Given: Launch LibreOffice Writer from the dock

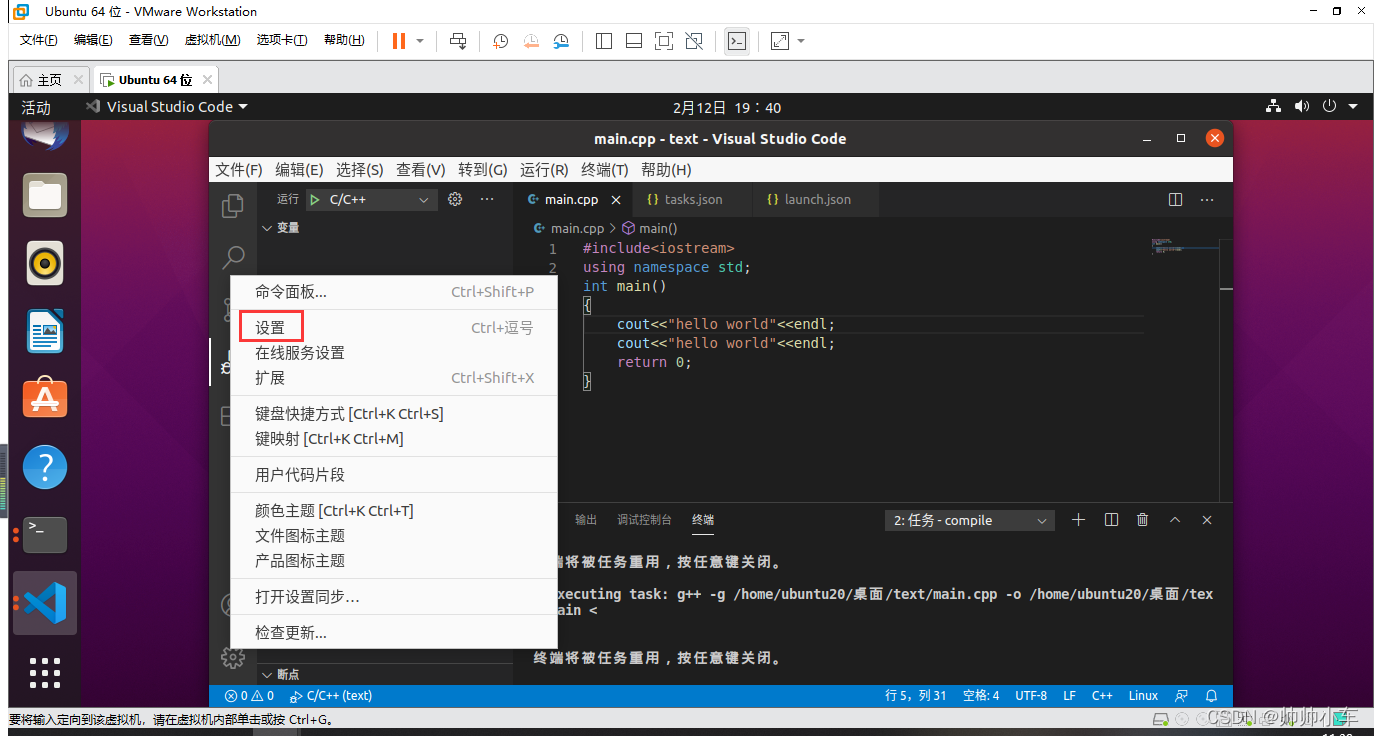Looking at the screenshot, I should click(x=45, y=331).
